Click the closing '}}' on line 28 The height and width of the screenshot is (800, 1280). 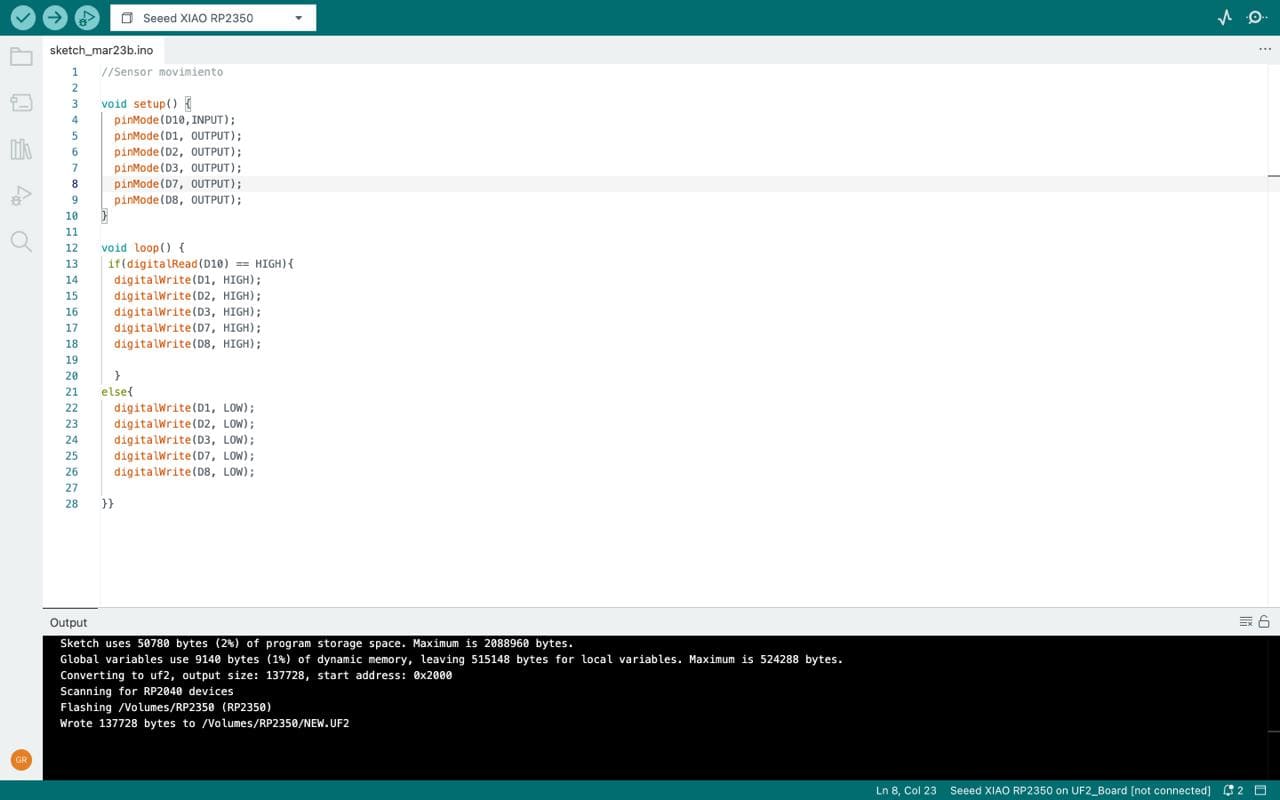[x=108, y=504]
